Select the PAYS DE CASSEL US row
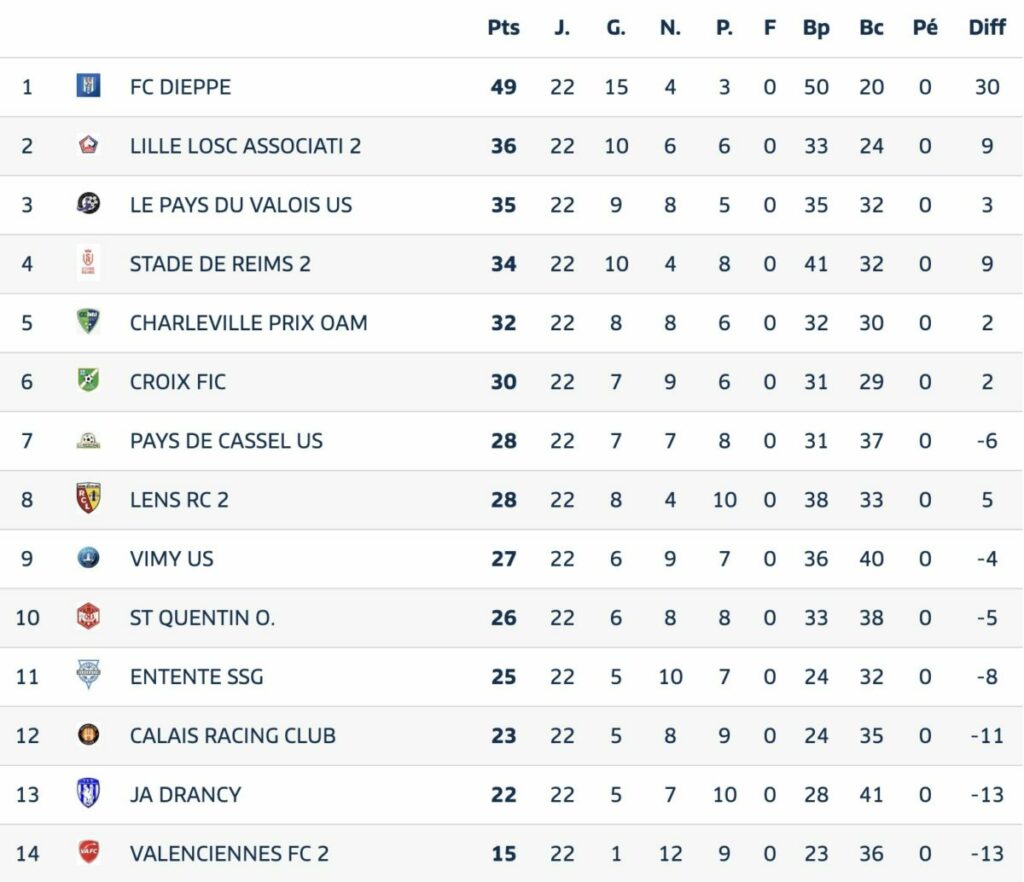 coord(512,441)
